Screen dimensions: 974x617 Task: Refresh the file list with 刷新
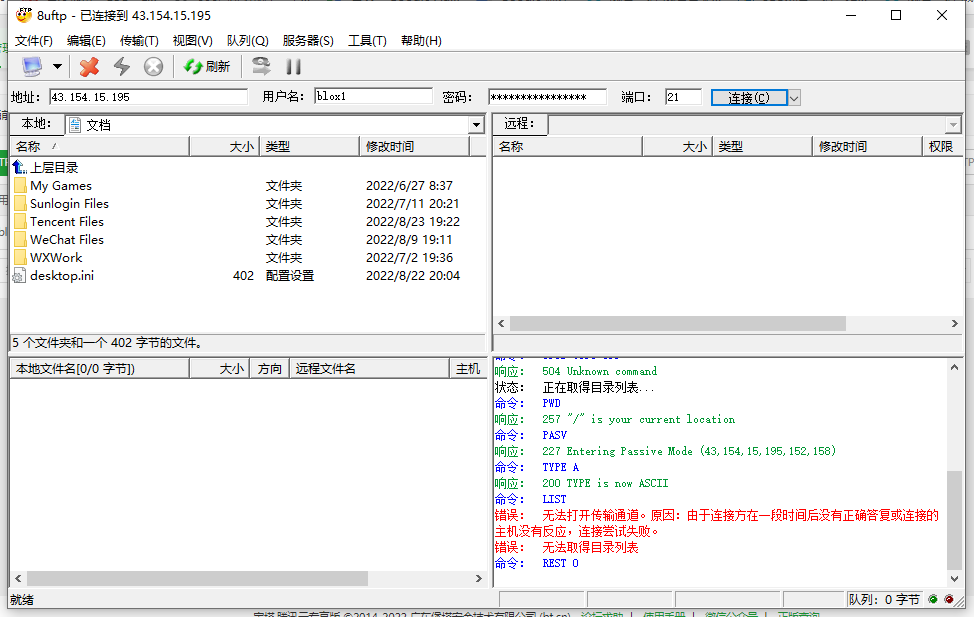207,66
